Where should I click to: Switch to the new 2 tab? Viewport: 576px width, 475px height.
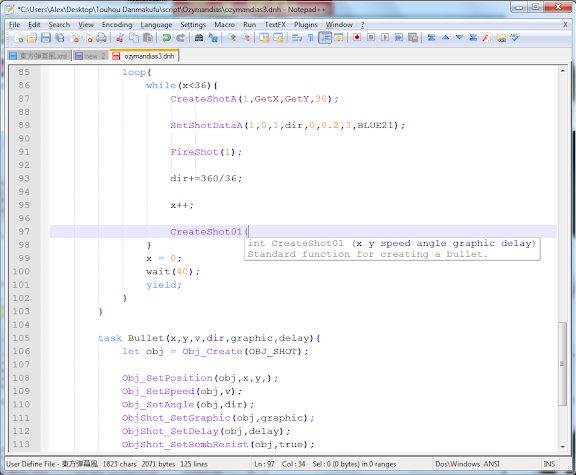coord(90,56)
